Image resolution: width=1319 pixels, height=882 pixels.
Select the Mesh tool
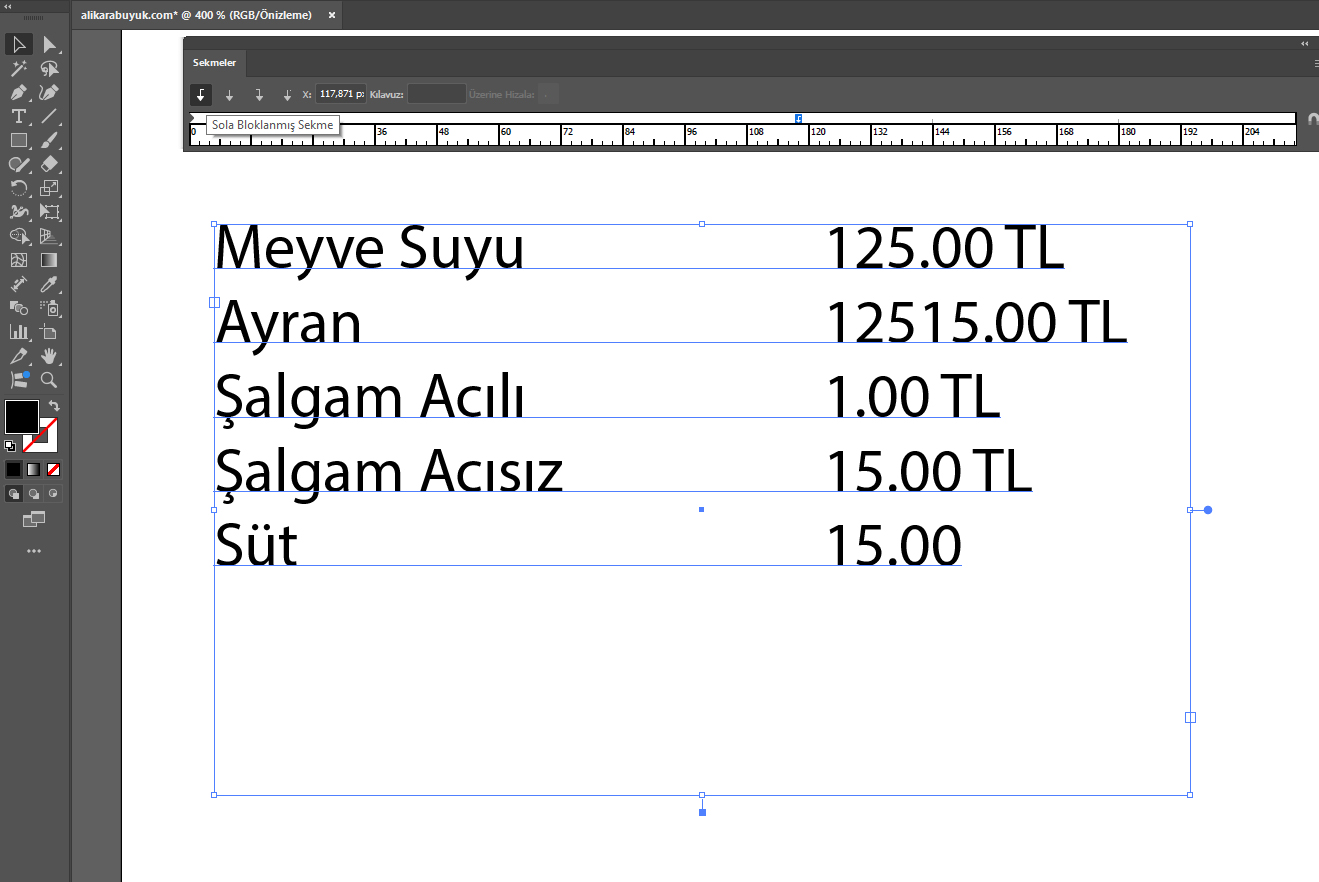[x=19, y=260]
